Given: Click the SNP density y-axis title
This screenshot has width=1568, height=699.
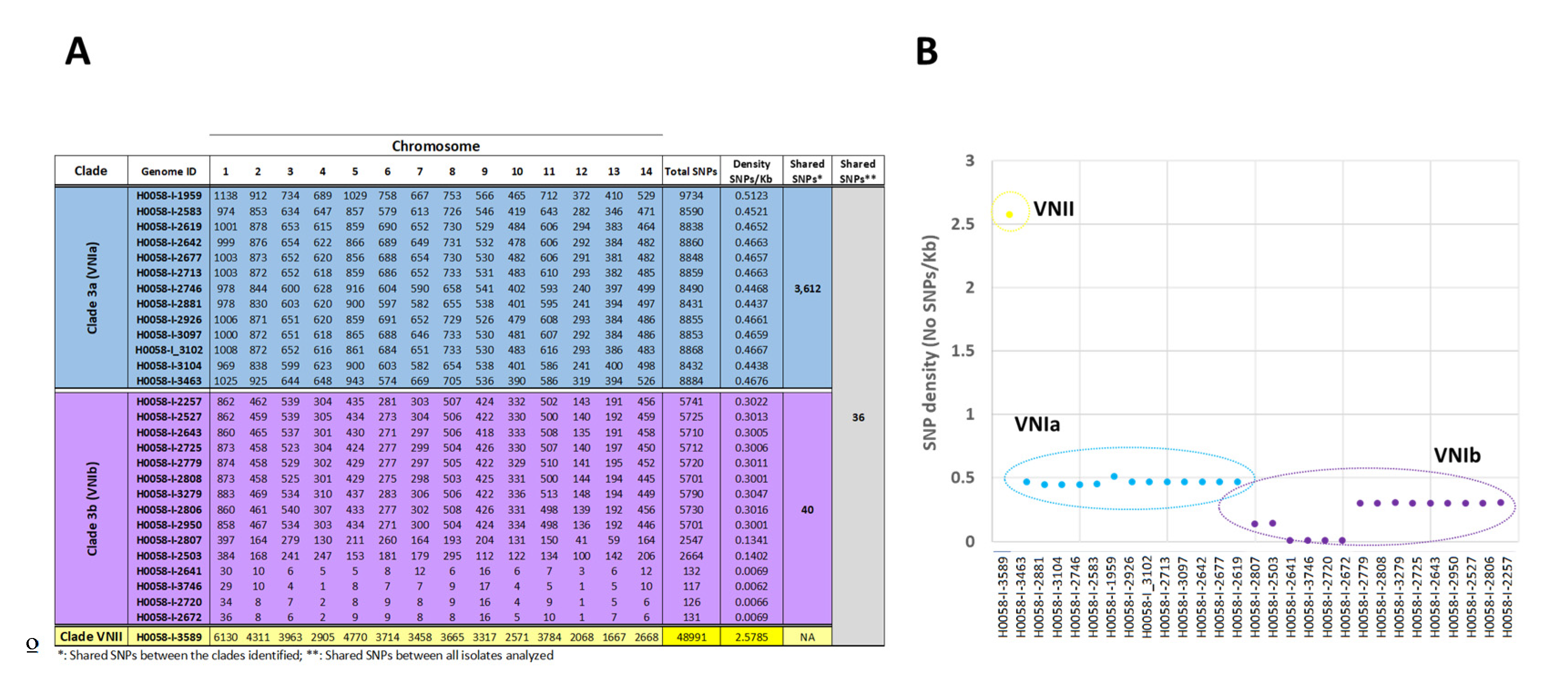Looking at the screenshot, I should [930, 343].
